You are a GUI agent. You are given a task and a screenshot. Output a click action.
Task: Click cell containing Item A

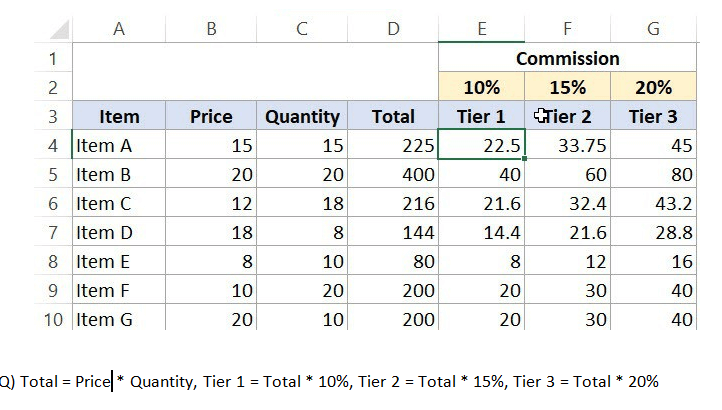[x=119, y=146]
